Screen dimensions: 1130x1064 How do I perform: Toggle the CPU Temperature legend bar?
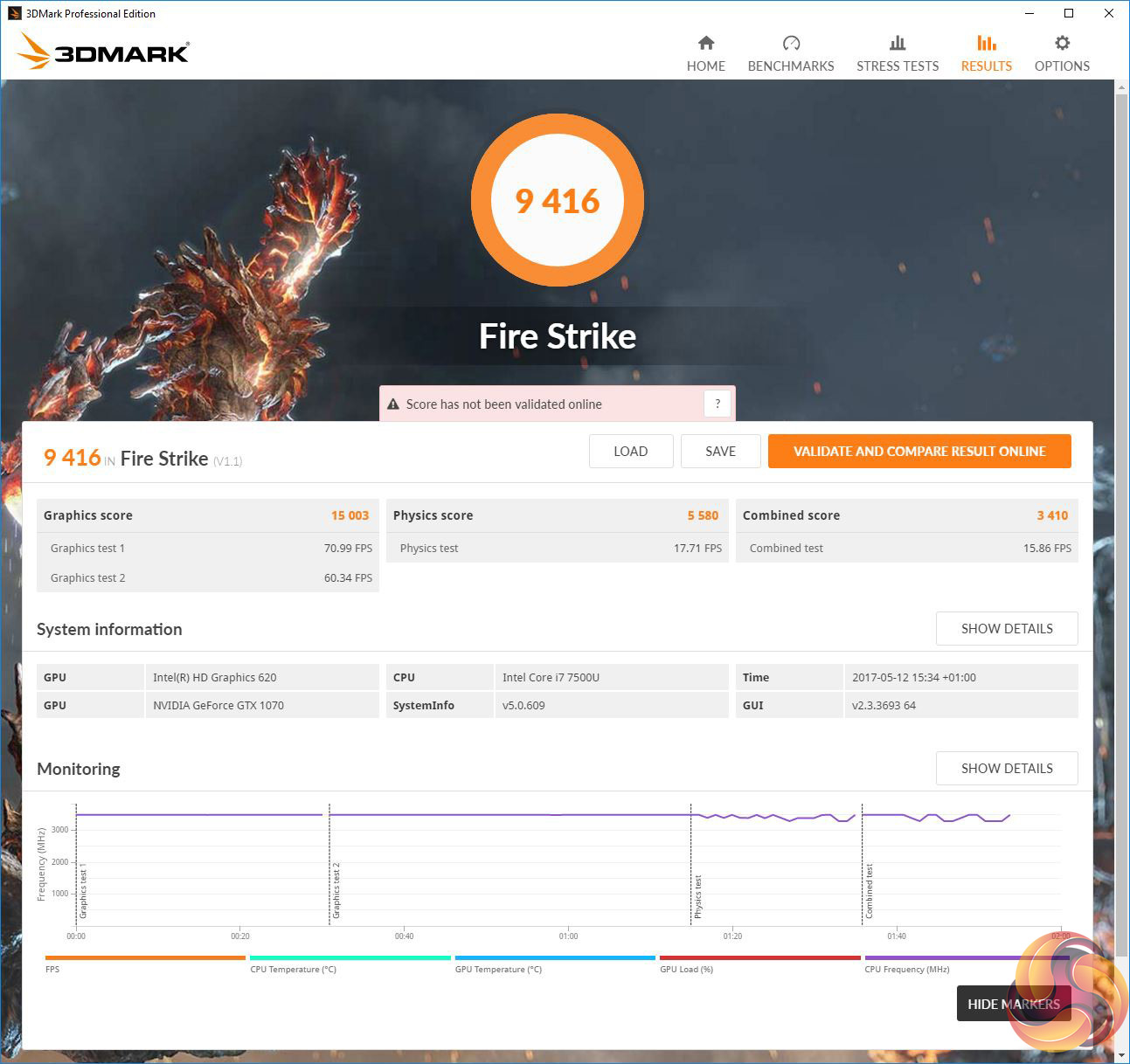350,958
